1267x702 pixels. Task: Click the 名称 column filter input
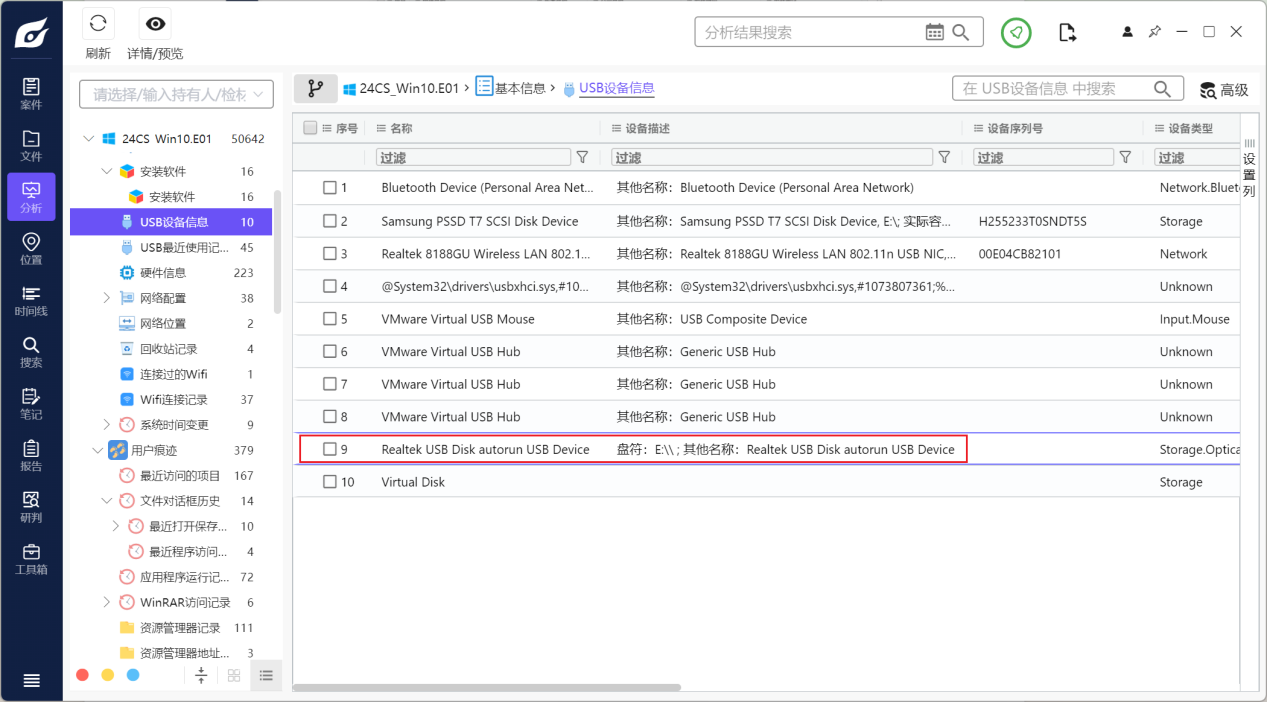coord(473,157)
